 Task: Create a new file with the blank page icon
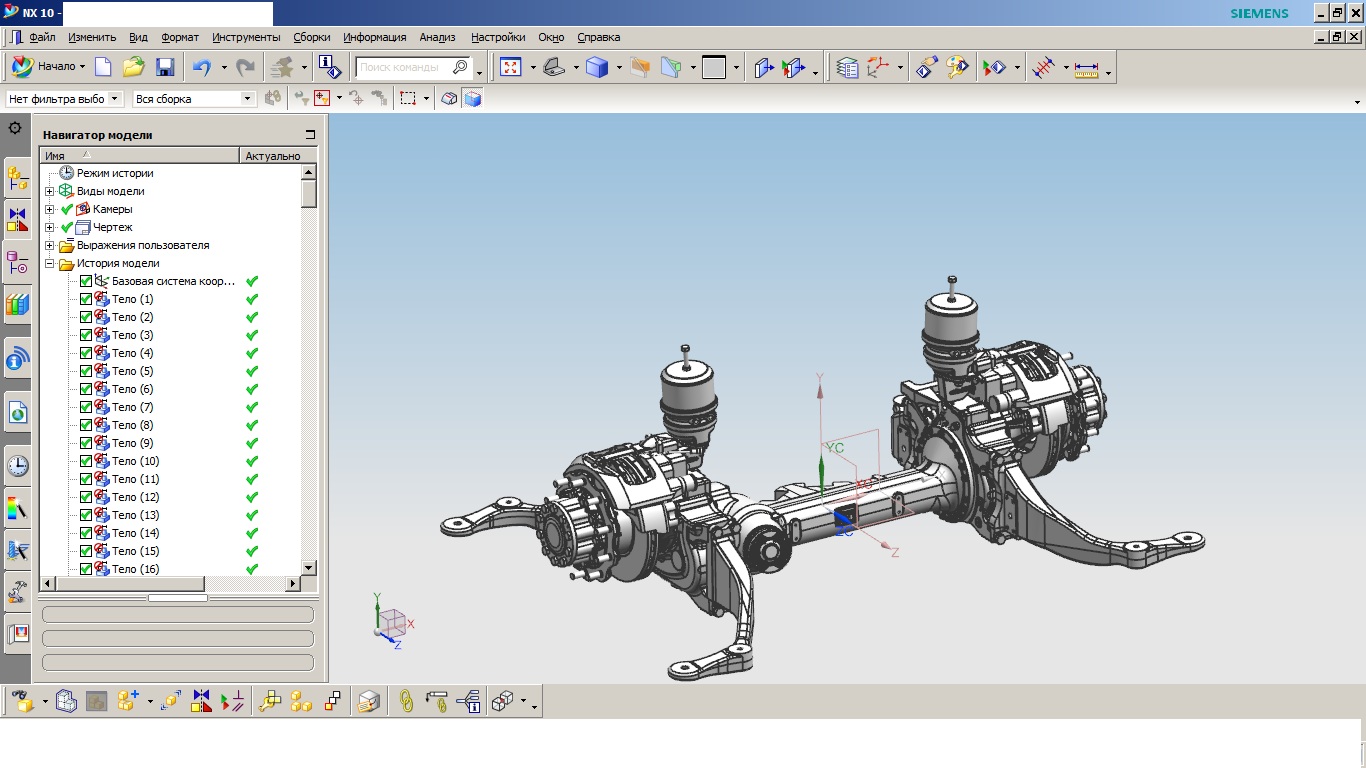(x=103, y=67)
